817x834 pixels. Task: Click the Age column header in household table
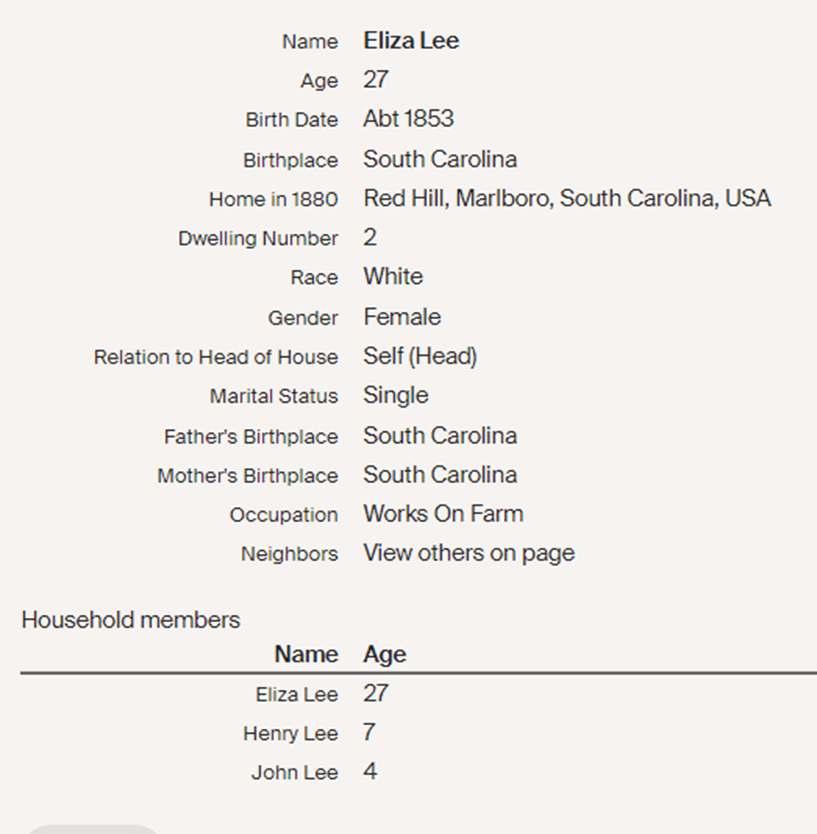(x=384, y=654)
